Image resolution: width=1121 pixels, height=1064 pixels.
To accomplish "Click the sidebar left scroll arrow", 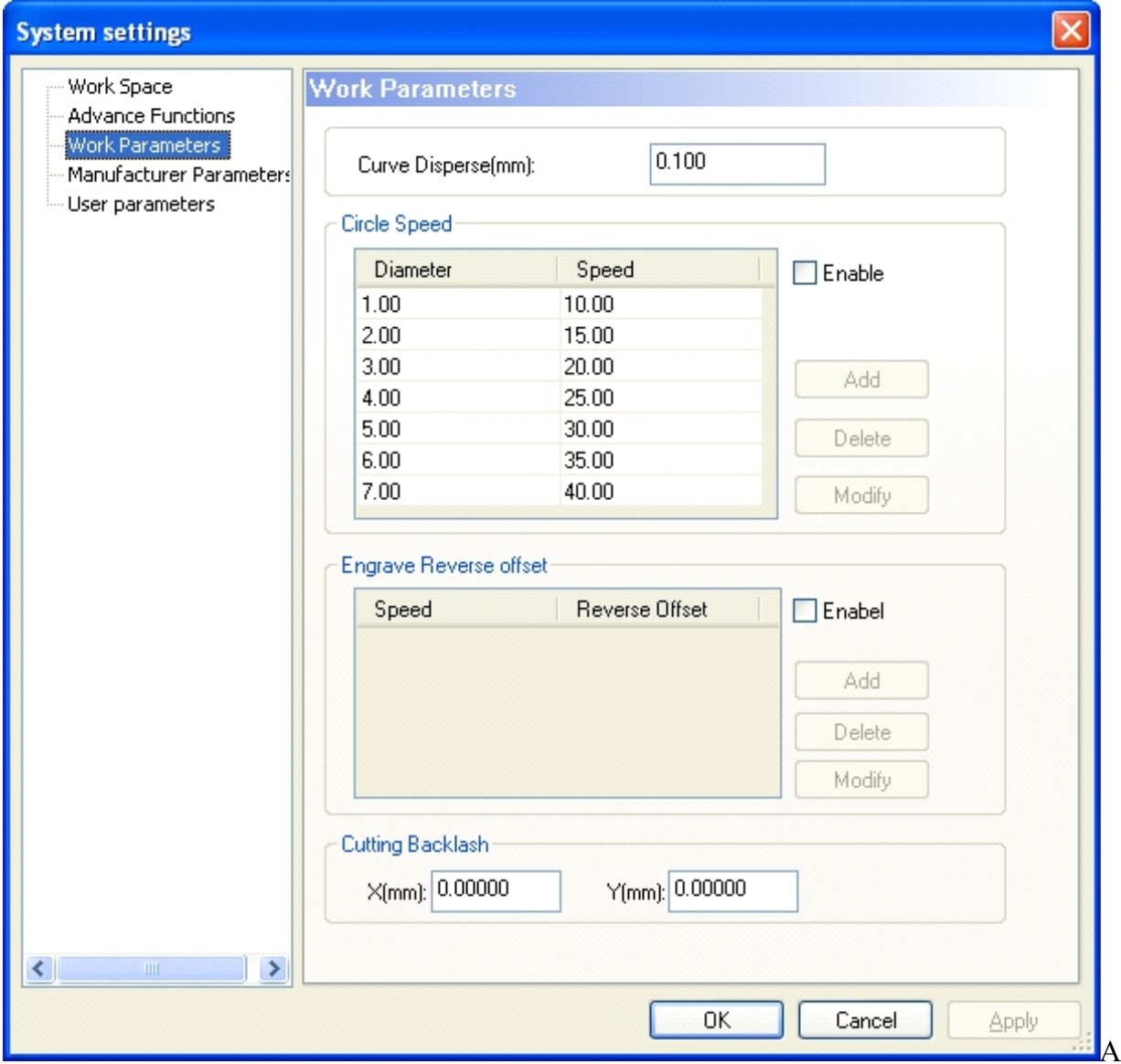I will coord(38,968).
